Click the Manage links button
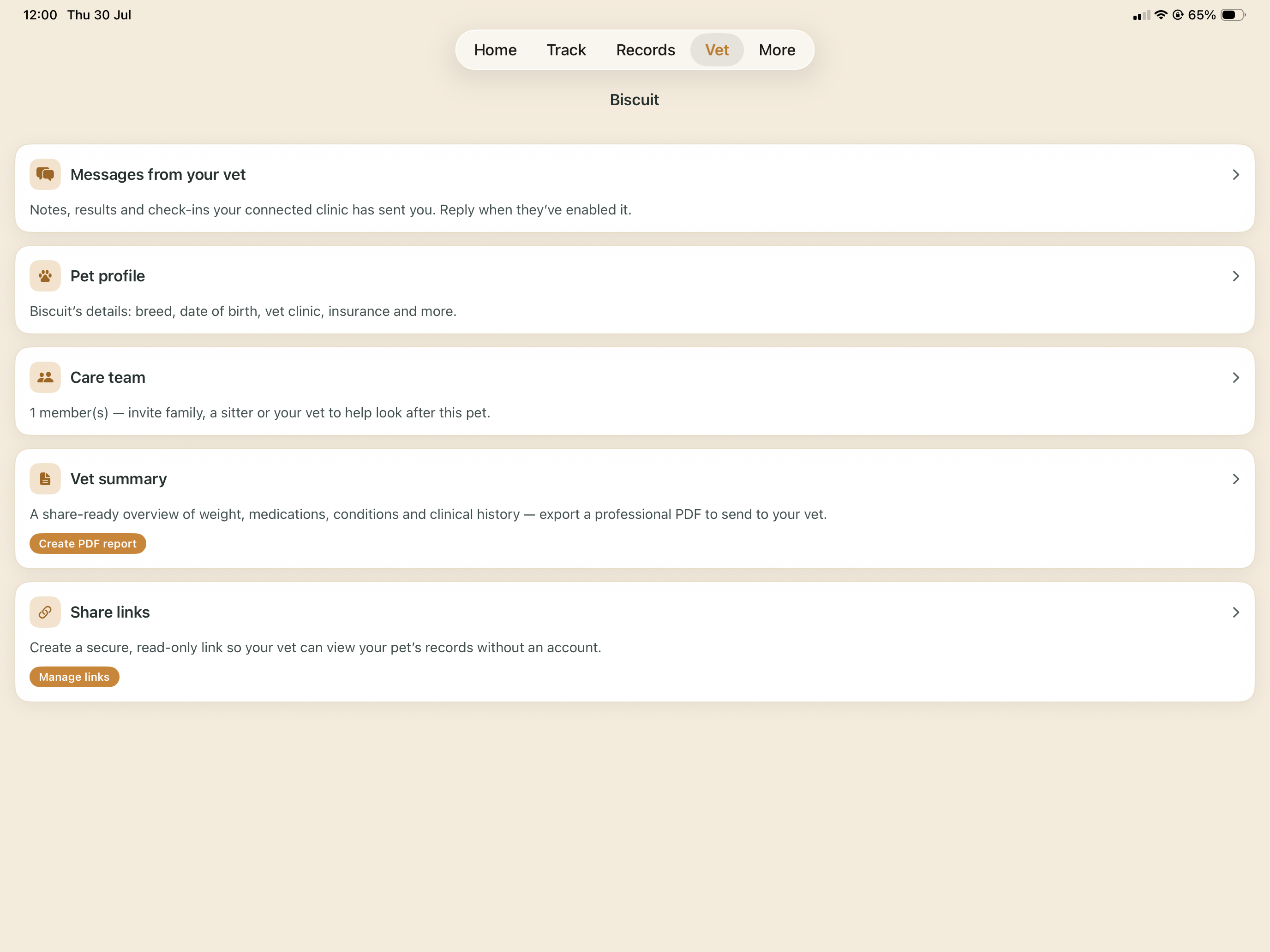Screen dimensions: 1270x952 click(74, 677)
